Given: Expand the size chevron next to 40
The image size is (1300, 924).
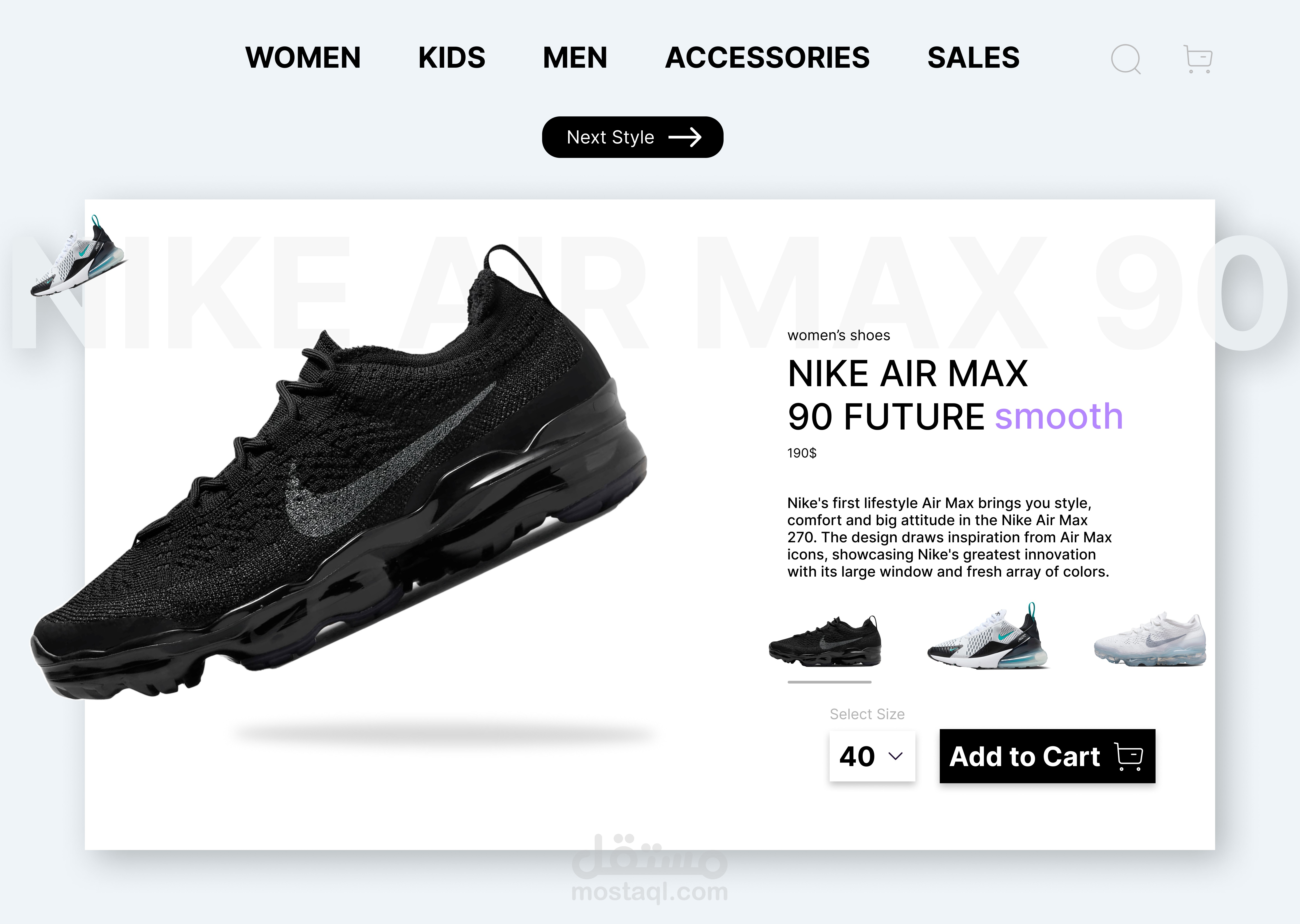Looking at the screenshot, I should click(x=895, y=756).
